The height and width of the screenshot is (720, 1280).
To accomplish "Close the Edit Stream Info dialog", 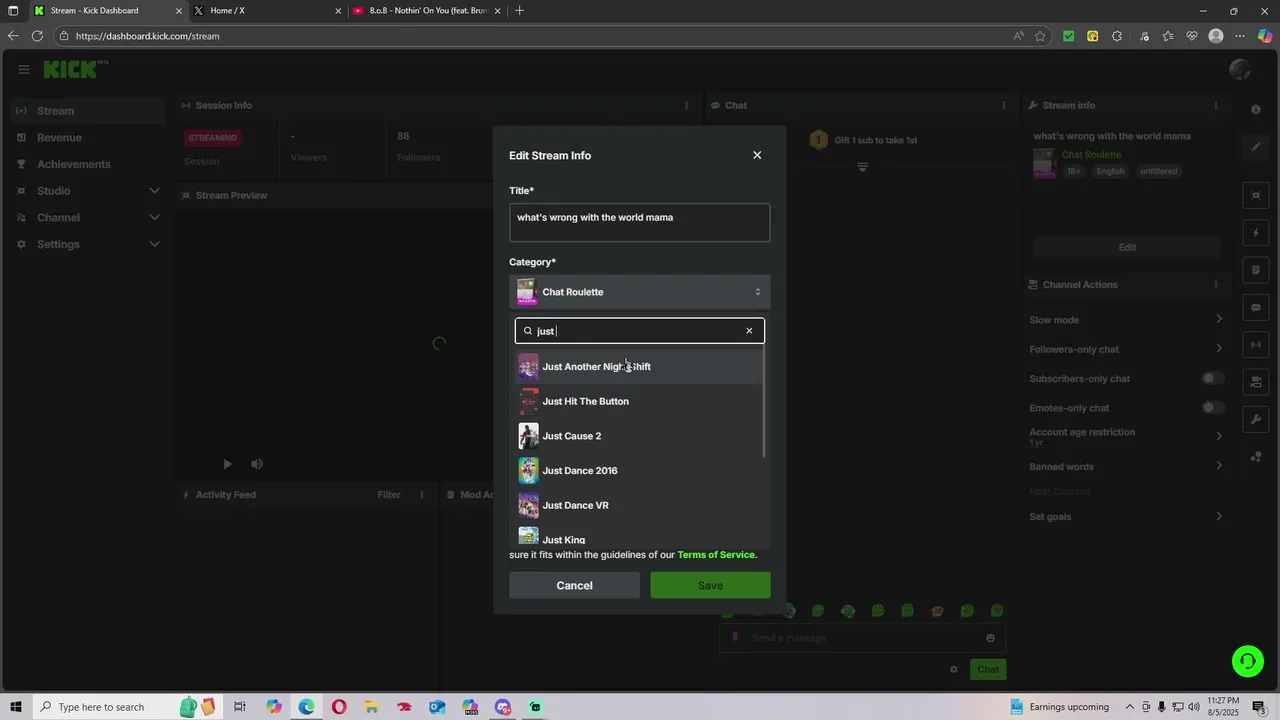I will tap(757, 155).
